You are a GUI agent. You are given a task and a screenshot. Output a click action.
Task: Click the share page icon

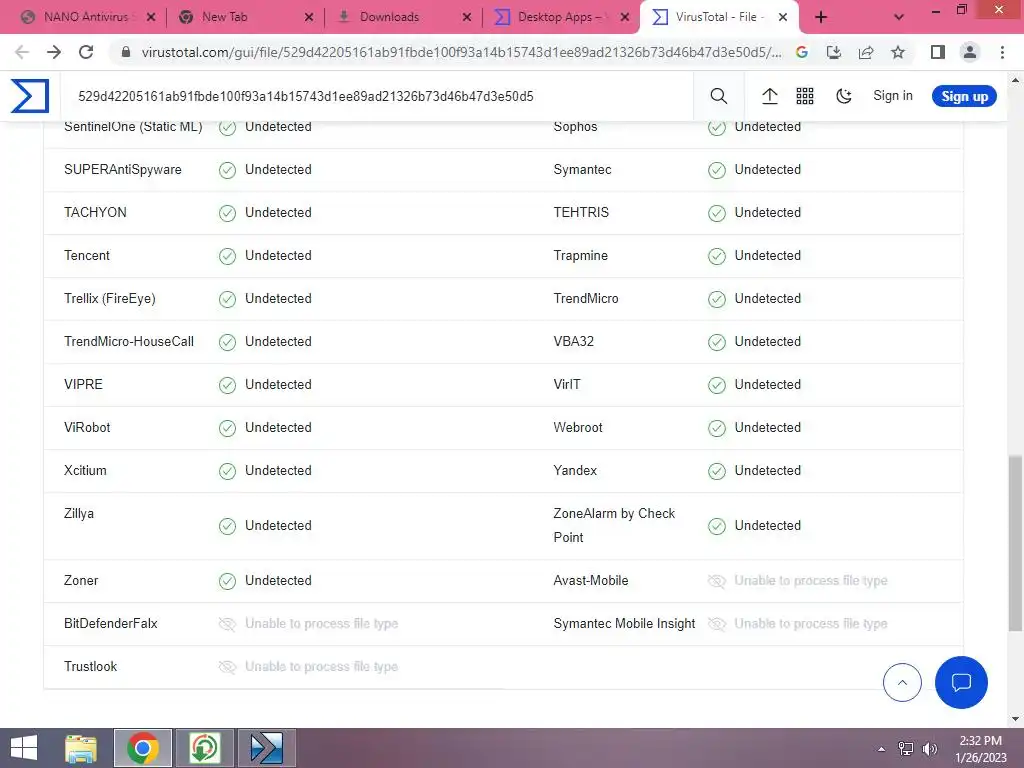coord(866,52)
